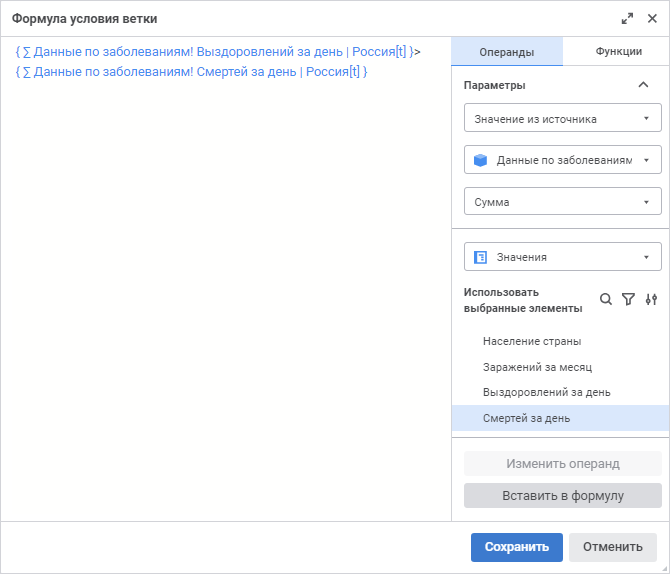Open the filter icon for selected elements

(x=628, y=299)
